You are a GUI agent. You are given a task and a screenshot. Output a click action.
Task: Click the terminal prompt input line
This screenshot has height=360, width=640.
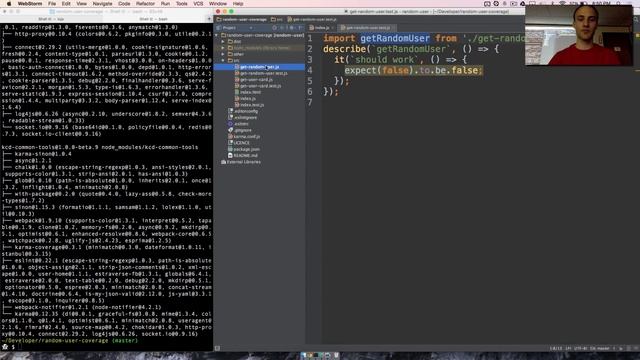[106, 347]
